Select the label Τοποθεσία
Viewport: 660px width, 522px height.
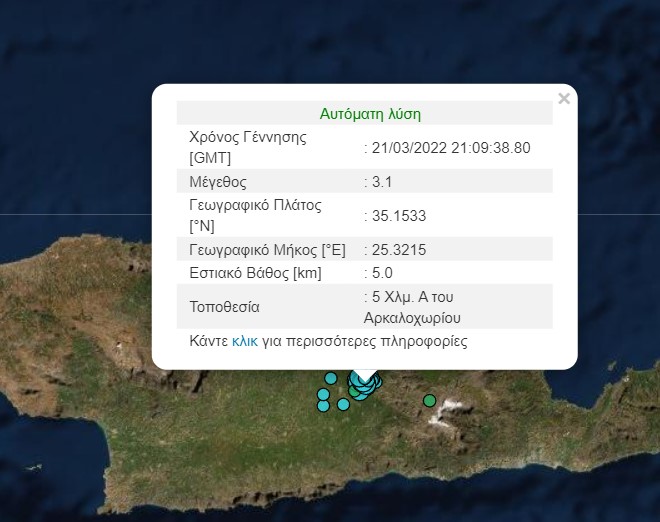pyautogui.click(x=224, y=307)
